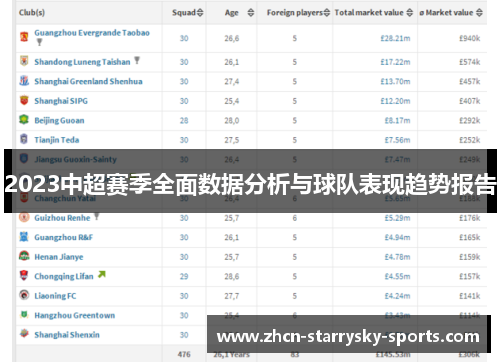Image resolution: width=500 pixels, height=362 pixels.
Task: Open Shanghai Shenxin club page
Action: point(67,335)
